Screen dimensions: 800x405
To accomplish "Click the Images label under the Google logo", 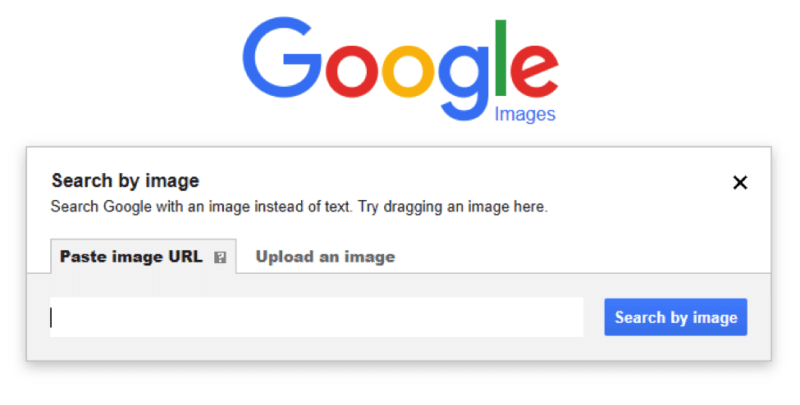I will [524, 114].
